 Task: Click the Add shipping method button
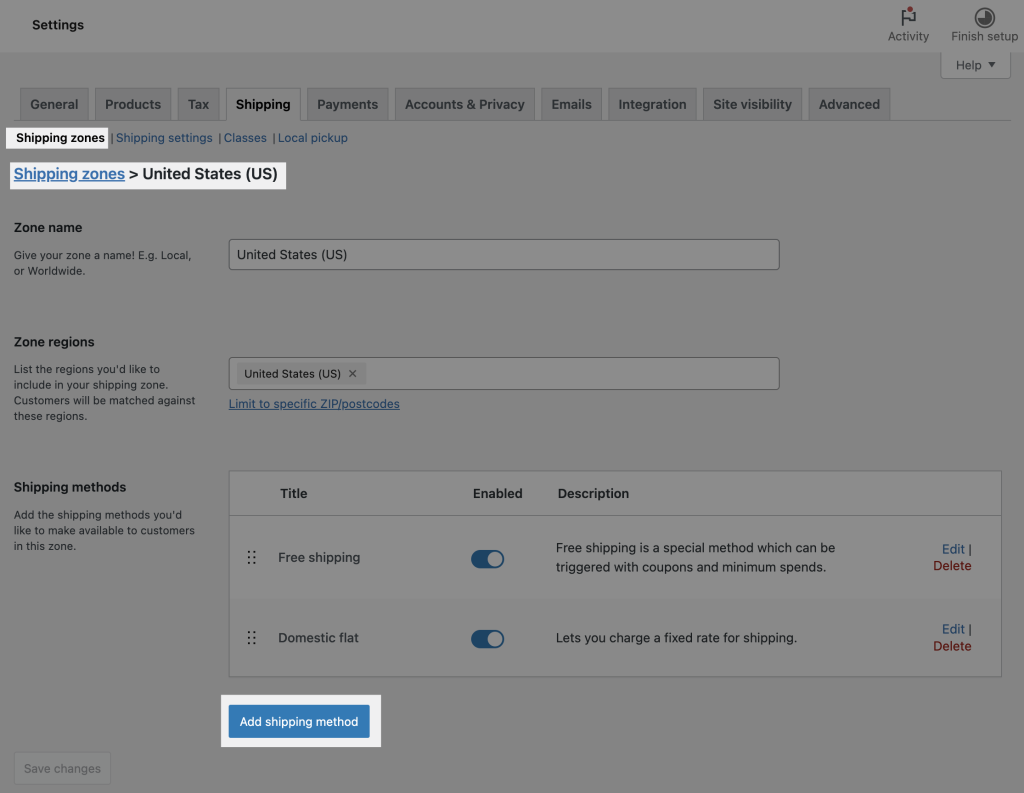(298, 721)
